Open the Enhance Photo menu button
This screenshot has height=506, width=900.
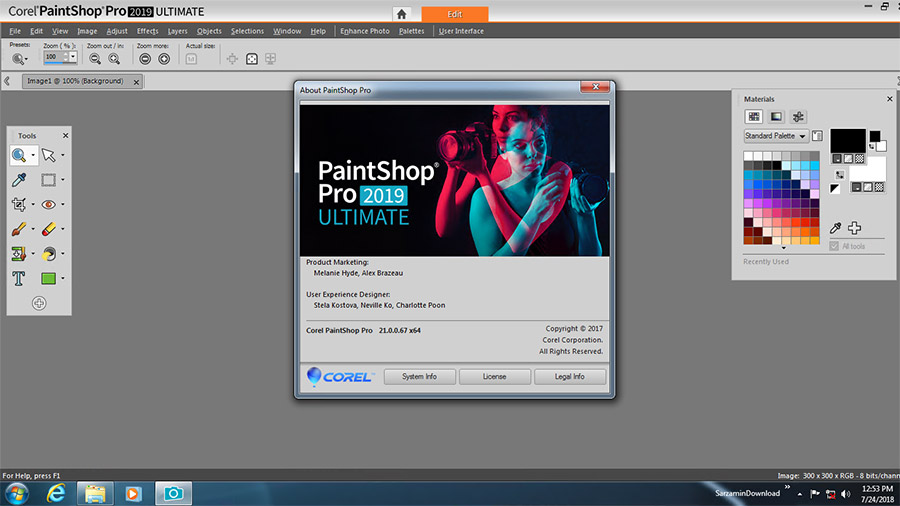point(364,31)
